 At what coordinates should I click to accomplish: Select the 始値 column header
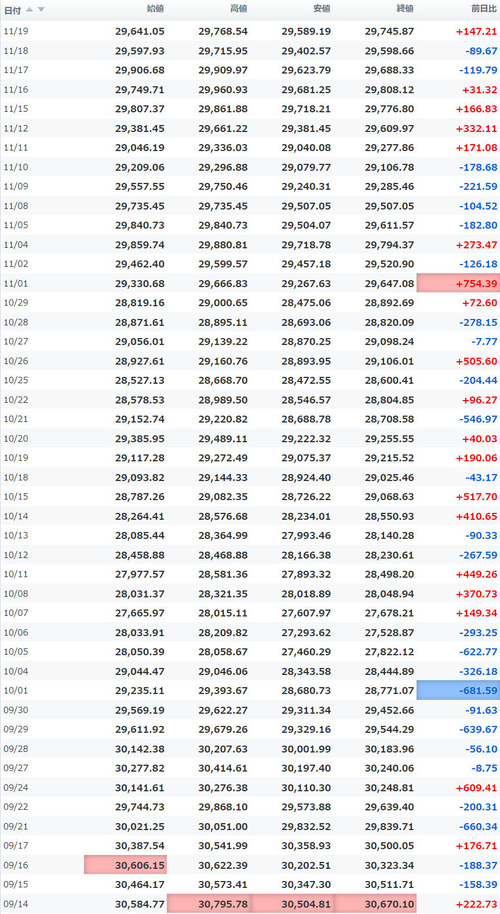tap(156, 9)
